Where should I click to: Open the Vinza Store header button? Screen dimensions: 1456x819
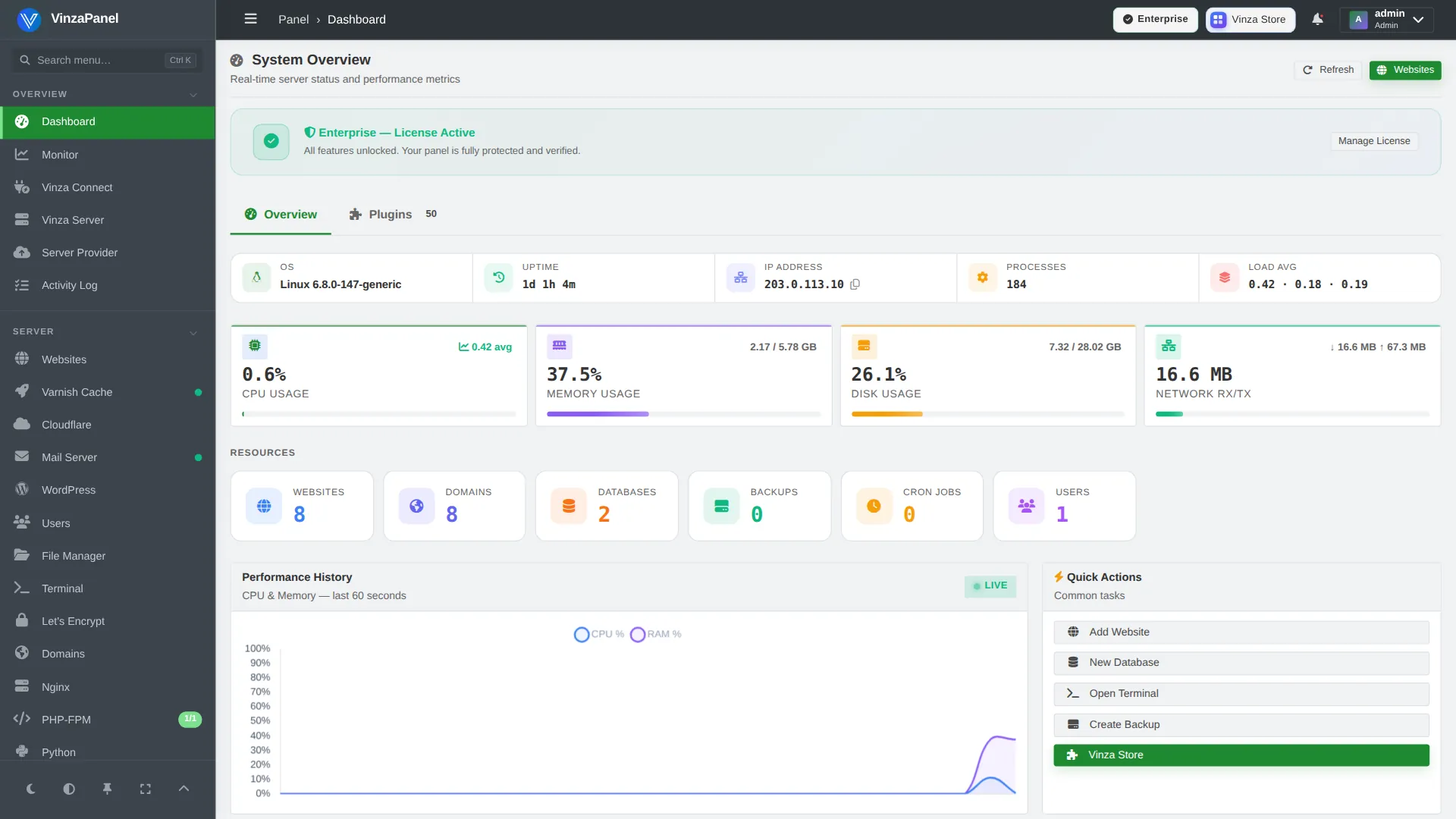click(1250, 20)
